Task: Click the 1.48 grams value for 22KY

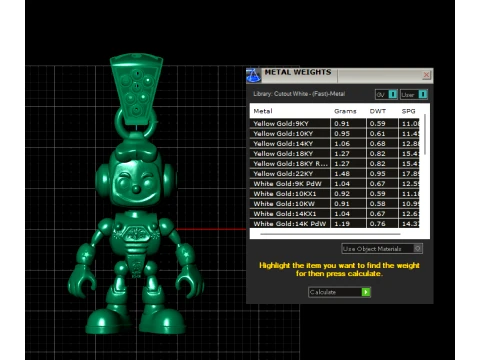Action: coord(342,174)
